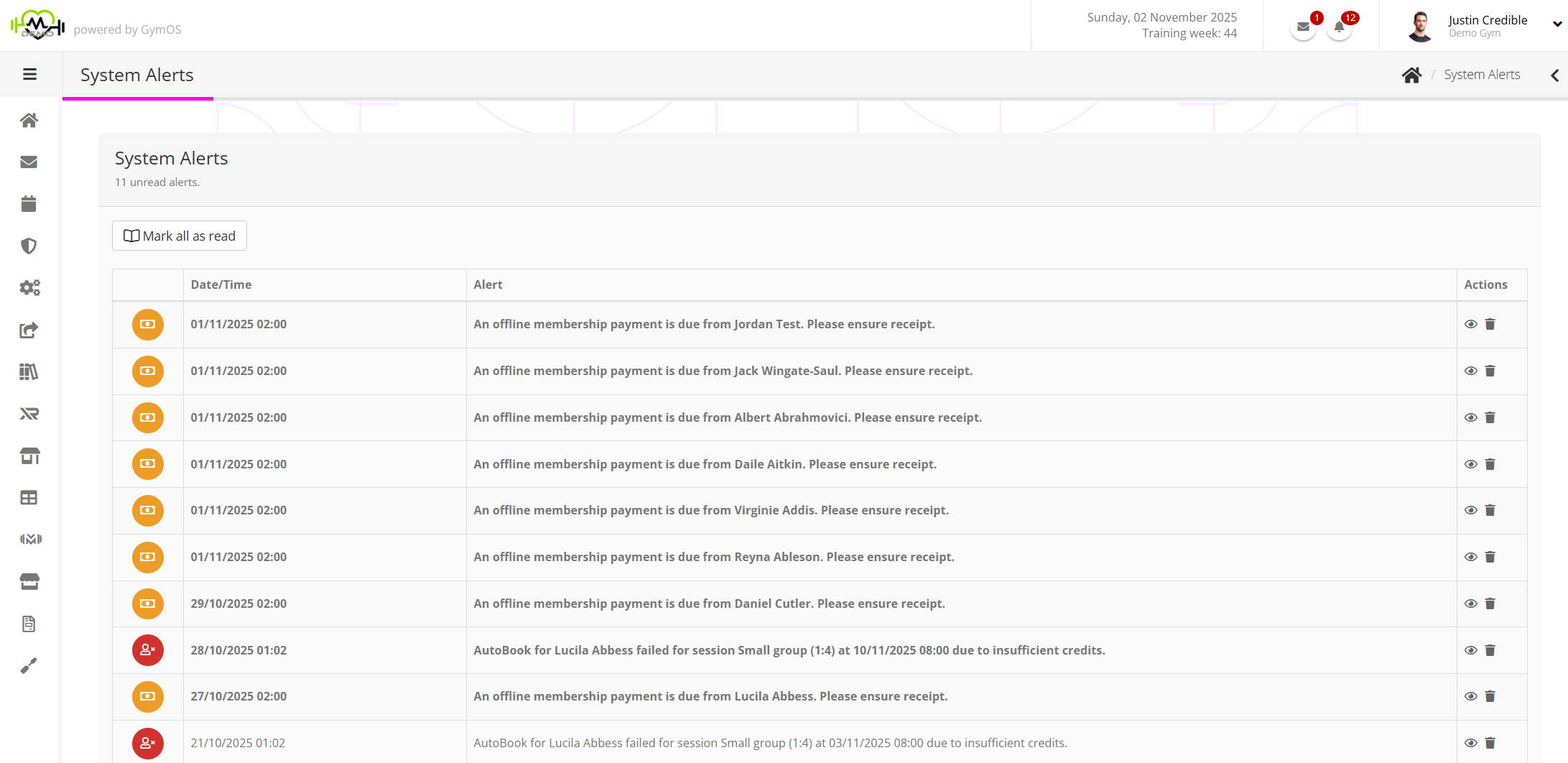Toggle the eye icon for Reyna Ableson alert

click(x=1470, y=558)
